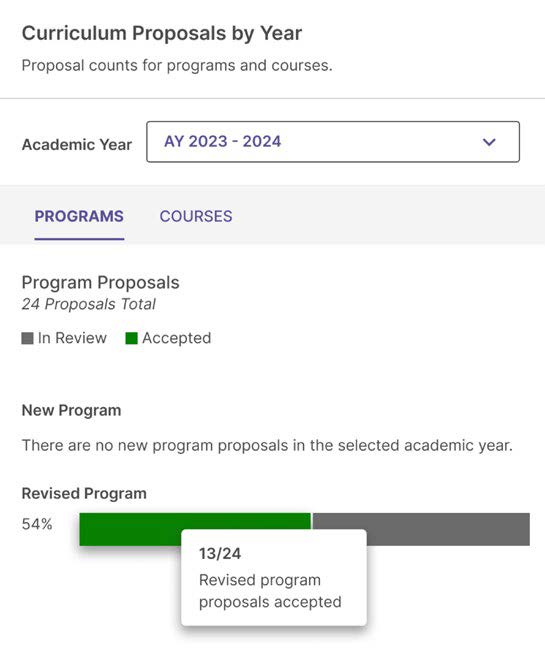Screen dimensions: 545x651
Task: Switch to the COURSES tab
Action: pyautogui.click(x=196, y=216)
